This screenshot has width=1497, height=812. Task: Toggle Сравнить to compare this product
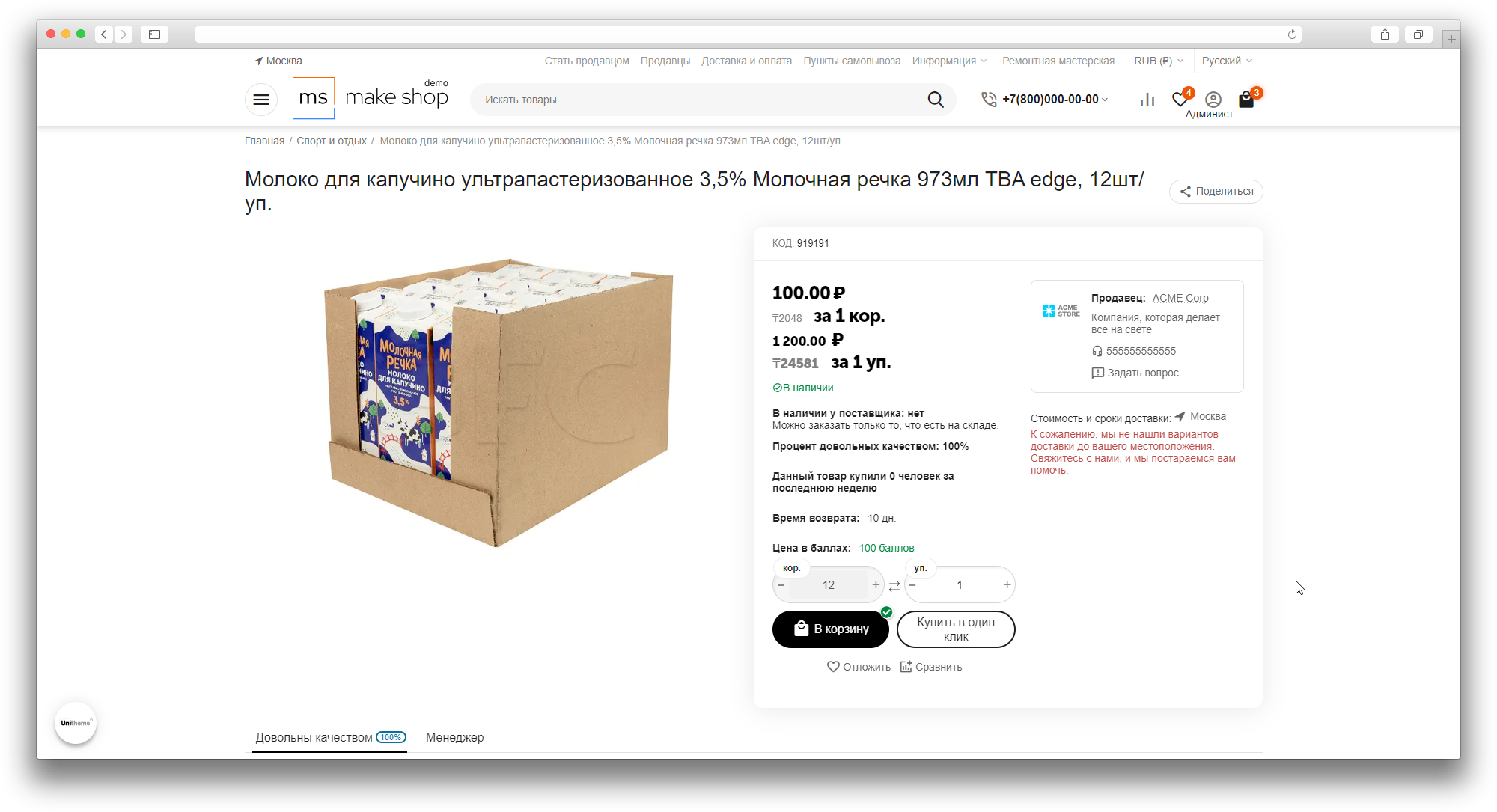[931, 667]
